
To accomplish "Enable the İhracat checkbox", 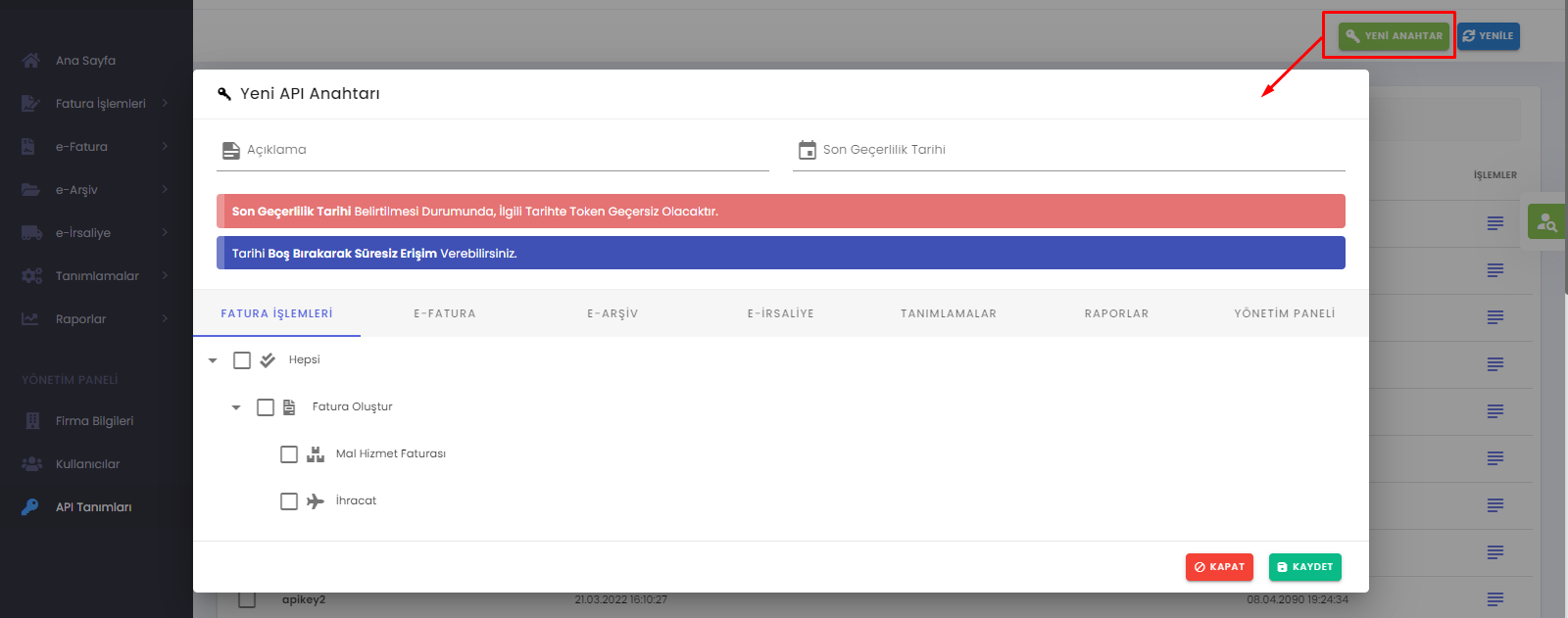I will point(289,501).
